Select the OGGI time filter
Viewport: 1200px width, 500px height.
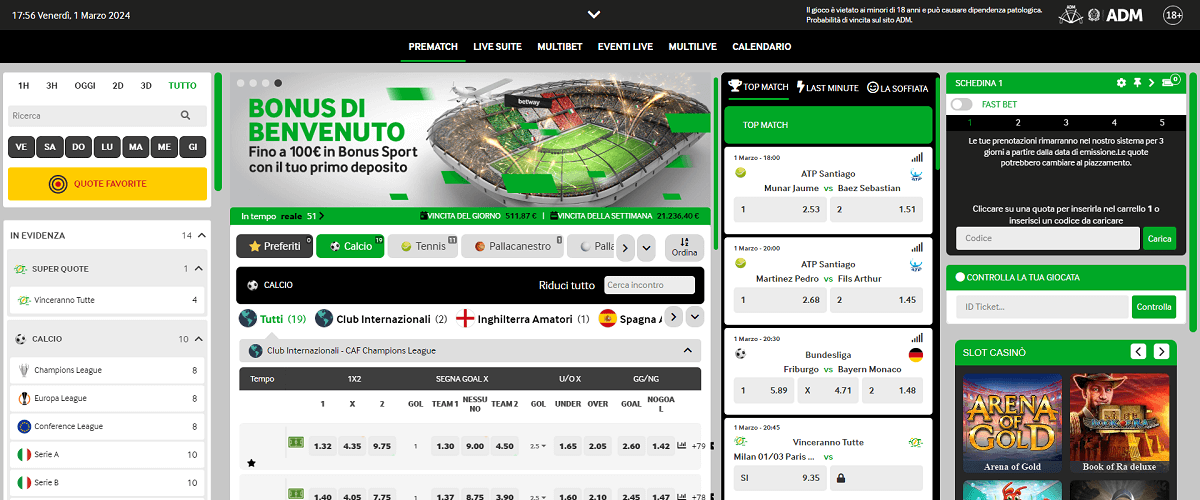(x=85, y=86)
